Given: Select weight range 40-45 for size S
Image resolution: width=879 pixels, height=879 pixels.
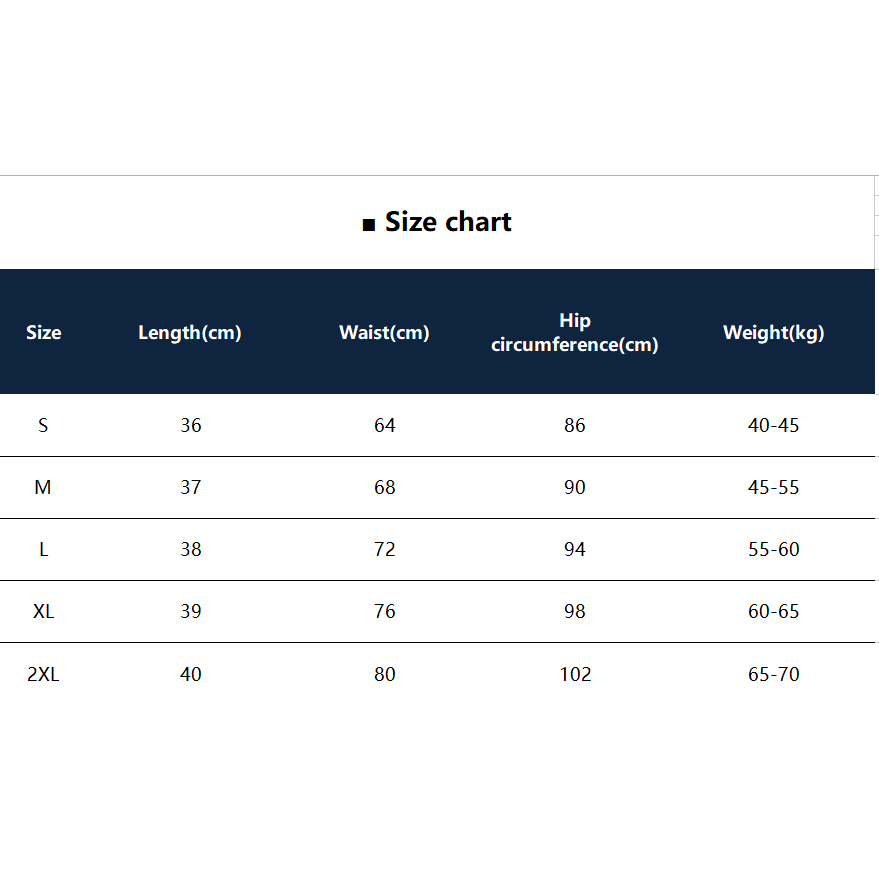Looking at the screenshot, I should tap(774, 426).
